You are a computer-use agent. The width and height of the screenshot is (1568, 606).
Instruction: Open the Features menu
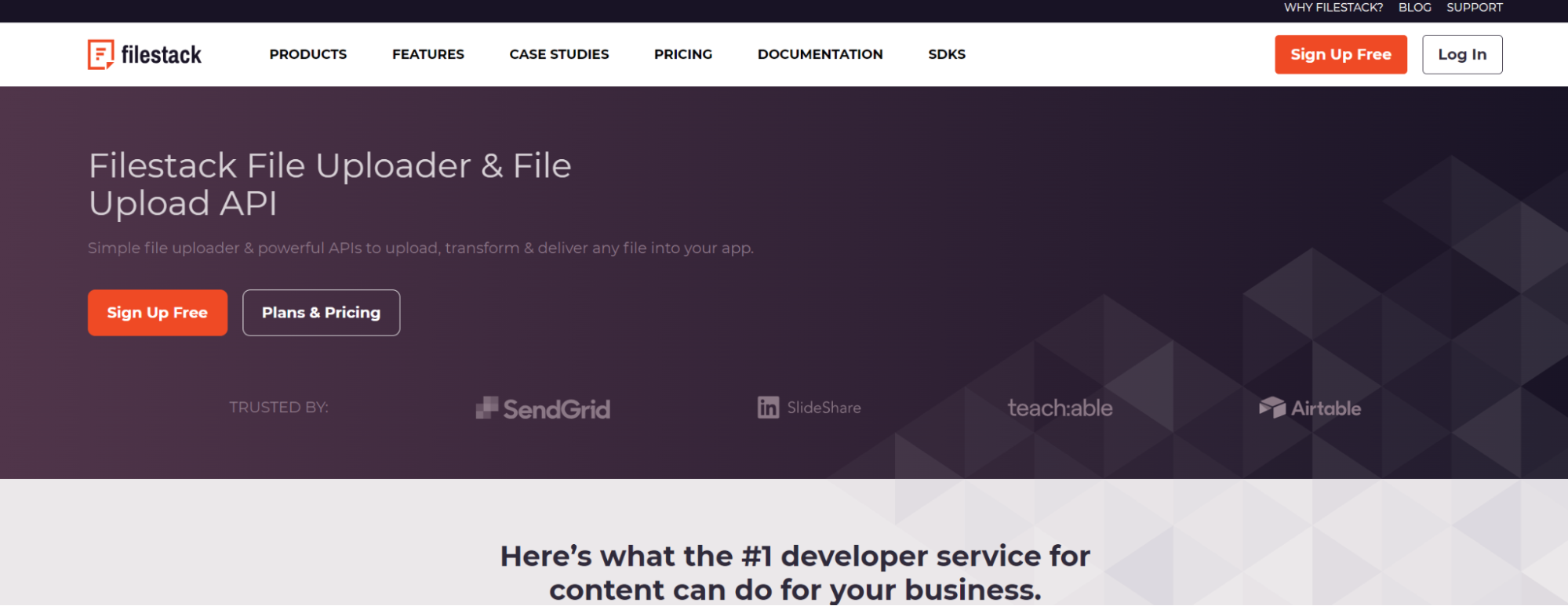tap(428, 54)
